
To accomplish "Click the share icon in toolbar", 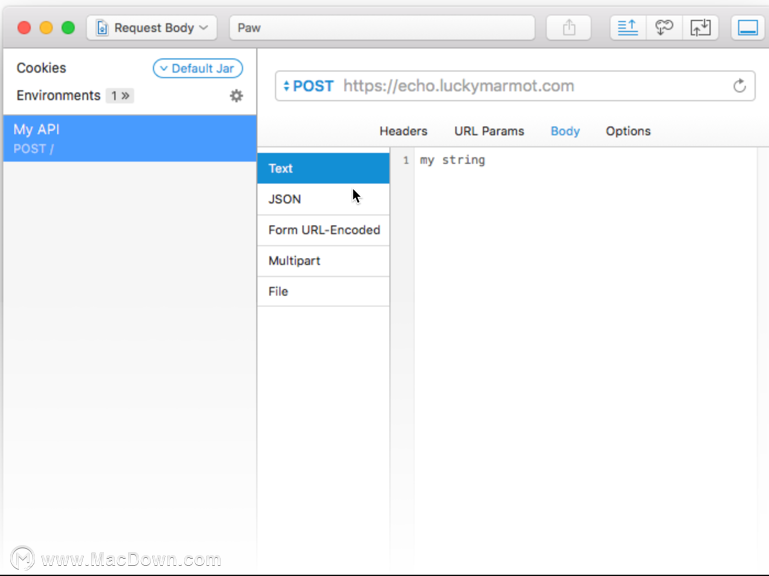I will (569, 27).
